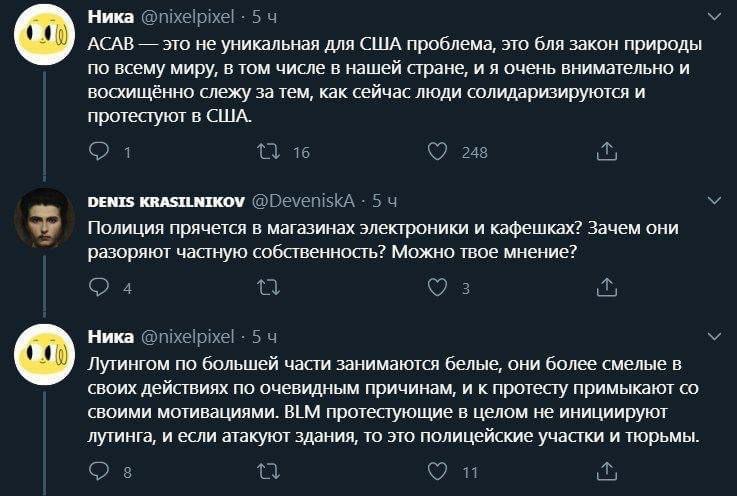This screenshot has height=496, width=737.
Task: Share the first tweet by Ника
Action: pos(606,152)
